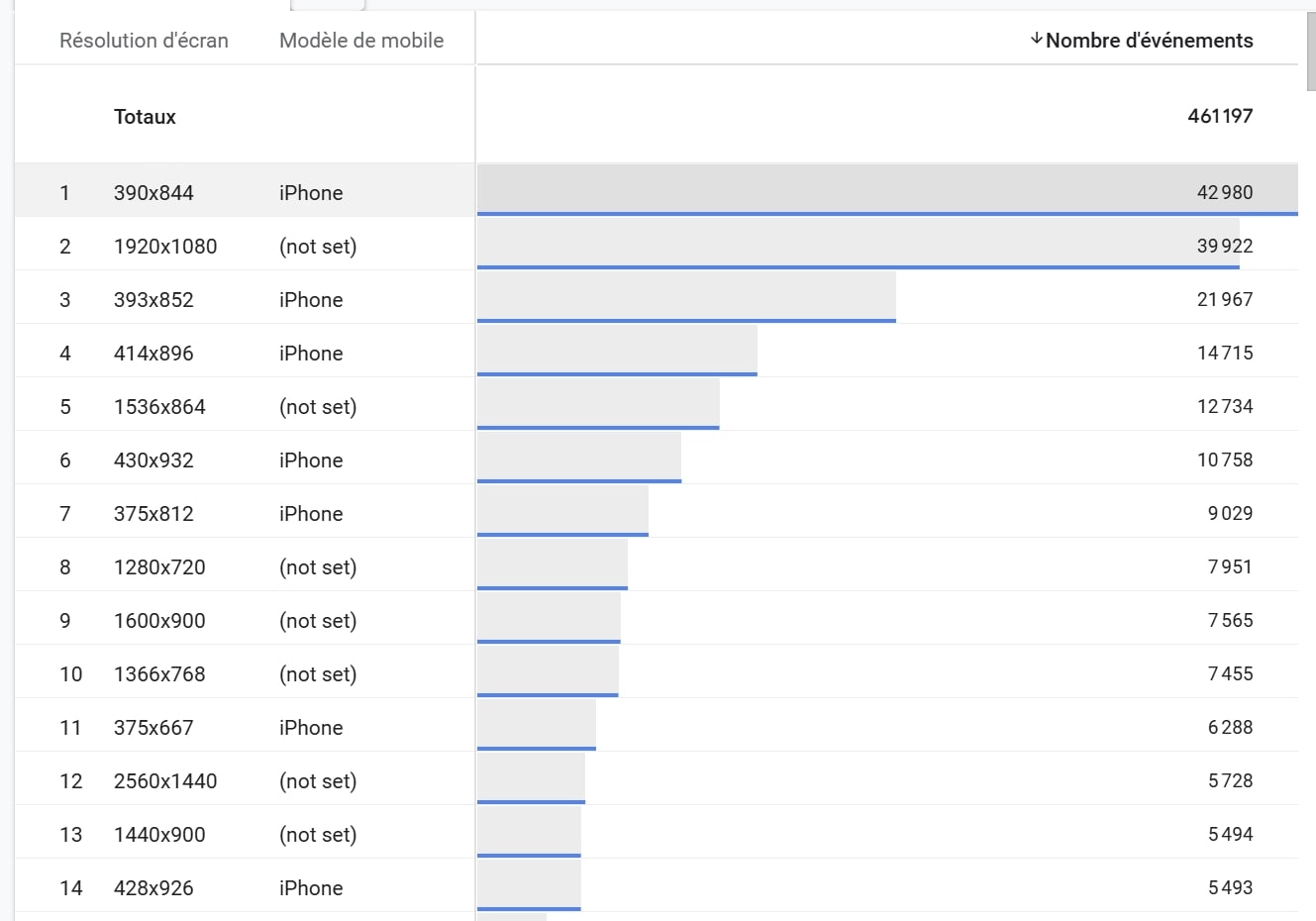Click the iPhone model in the 414x896 row

311,354
